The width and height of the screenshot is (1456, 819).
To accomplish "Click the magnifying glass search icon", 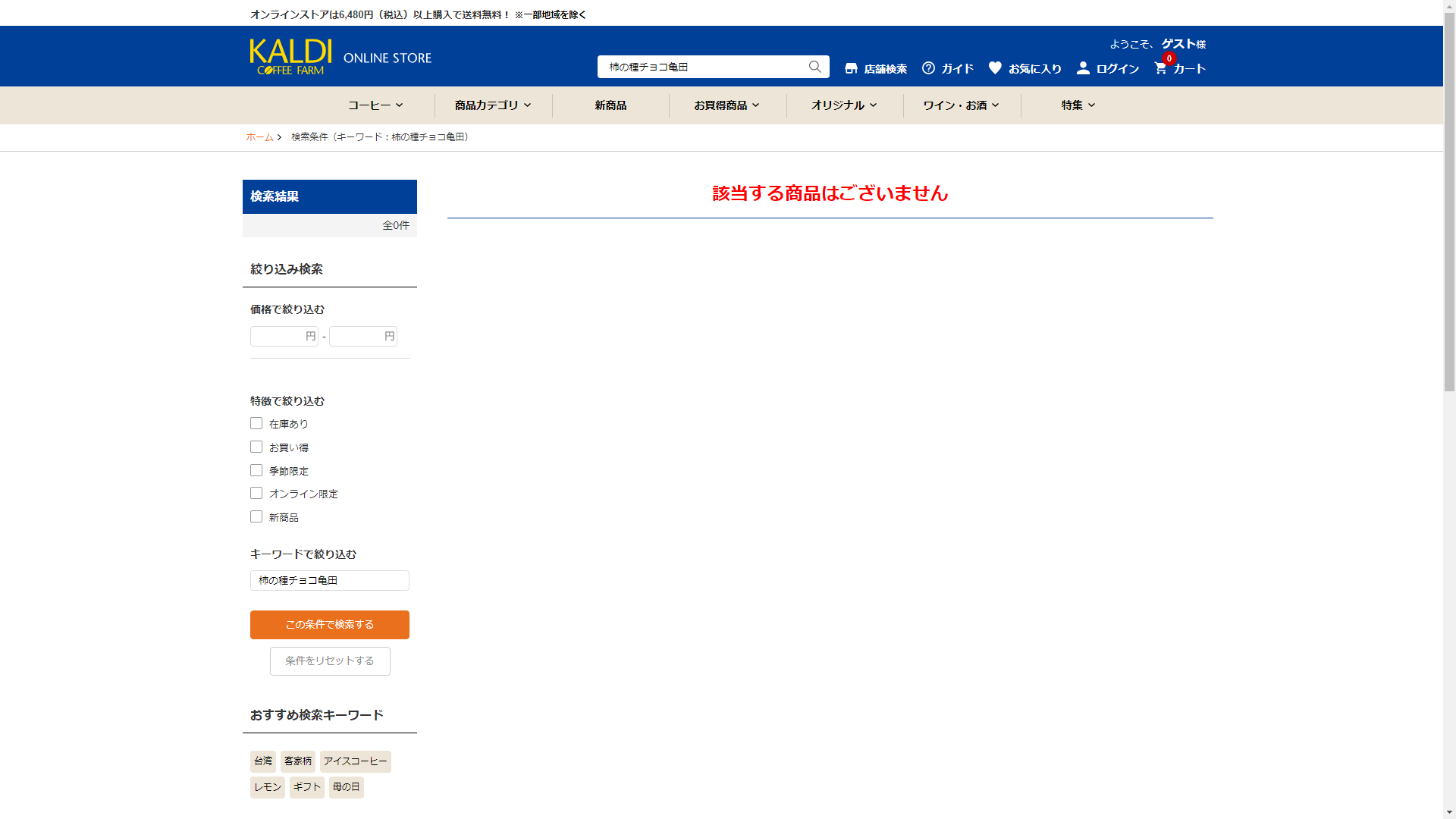I will click(814, 67).
